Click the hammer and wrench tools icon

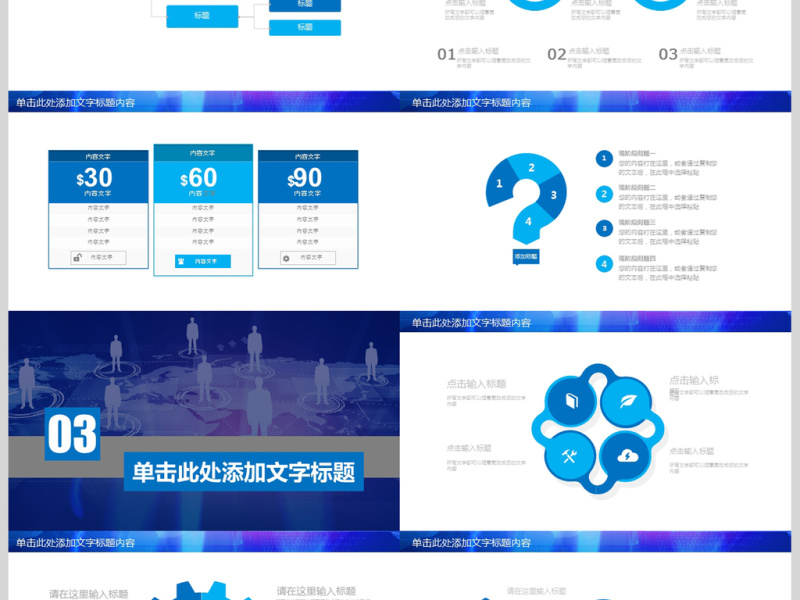(x=568, y=456)
